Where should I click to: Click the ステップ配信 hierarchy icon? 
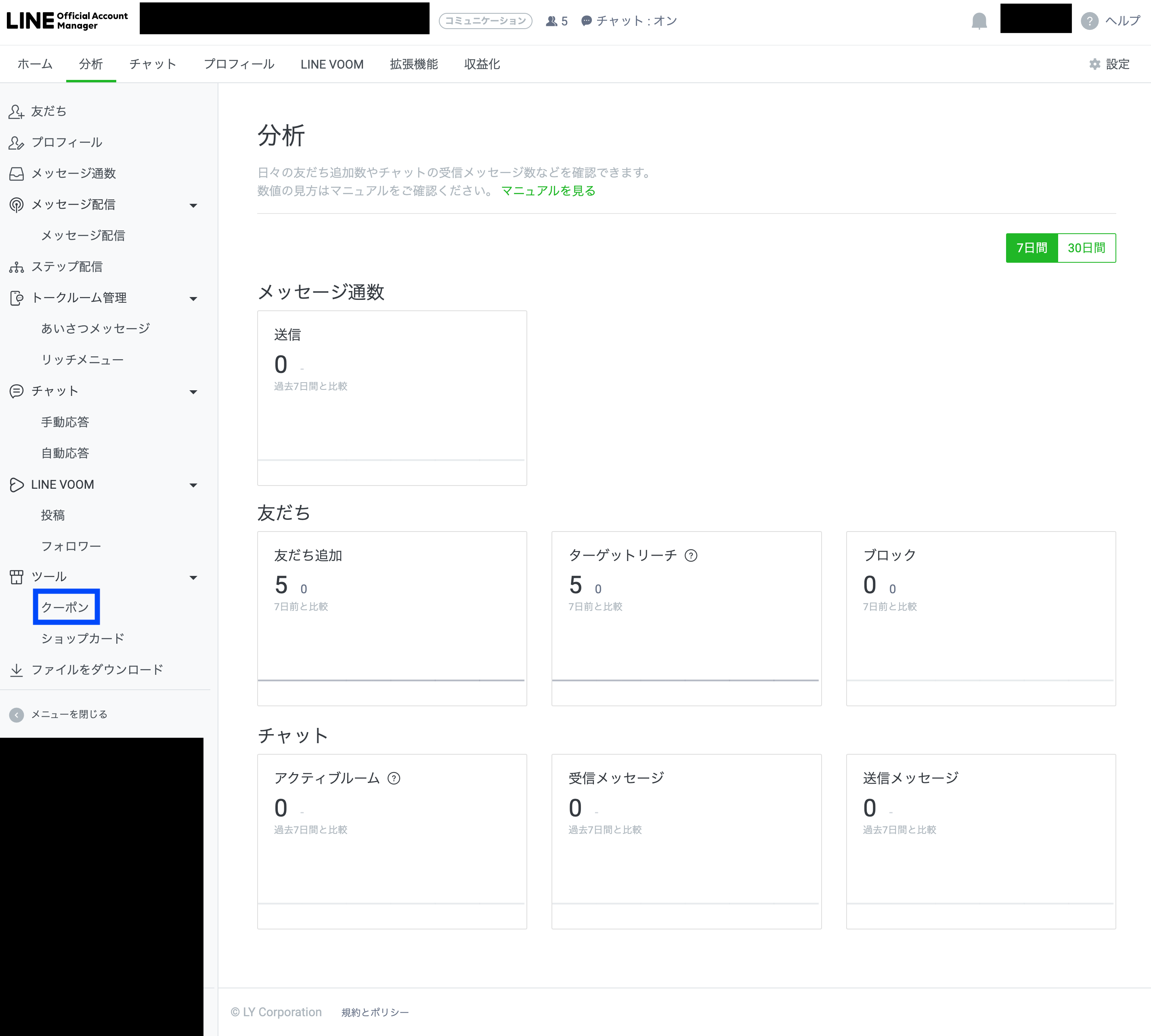click(x=17, y=267)
